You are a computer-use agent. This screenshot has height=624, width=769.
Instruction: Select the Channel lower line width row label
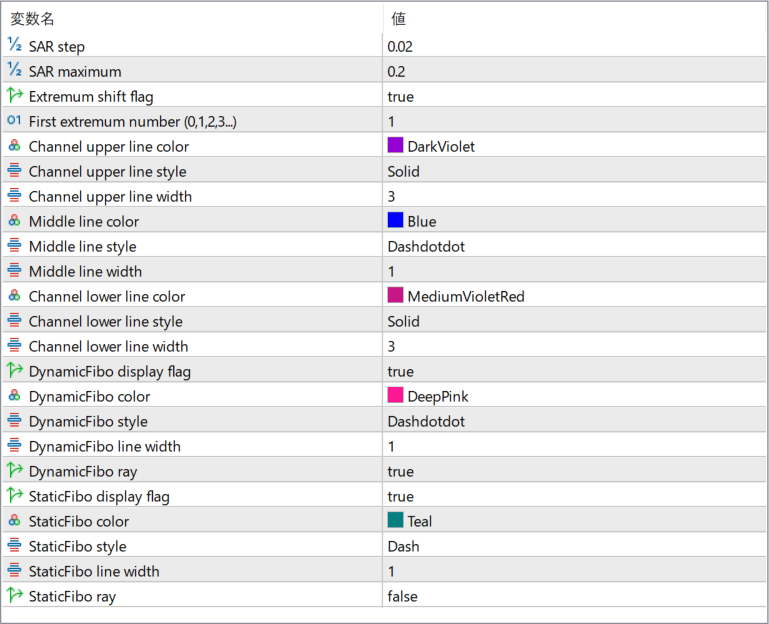coord(108,346)
